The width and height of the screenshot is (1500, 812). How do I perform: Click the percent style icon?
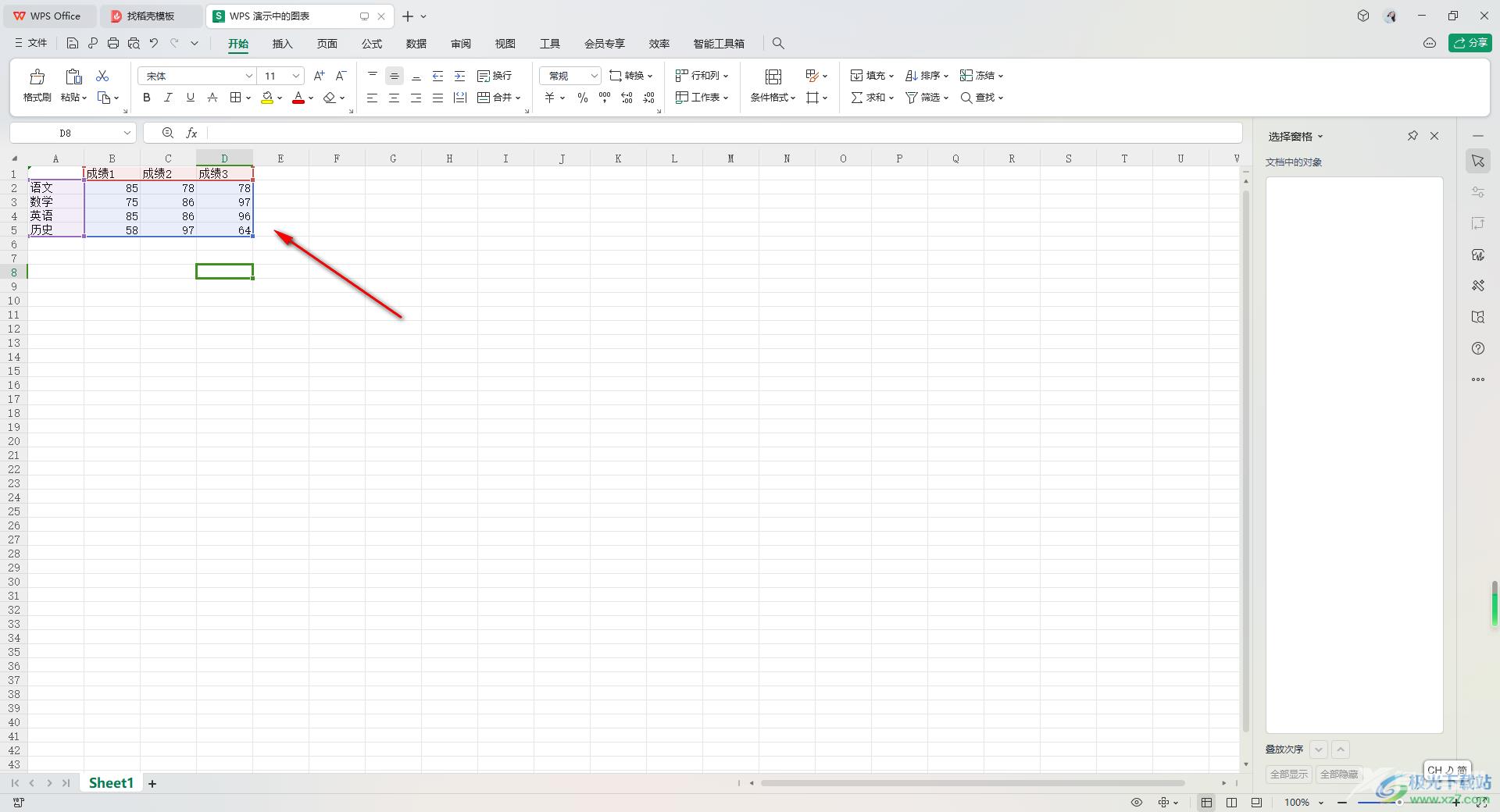(583, 98)
